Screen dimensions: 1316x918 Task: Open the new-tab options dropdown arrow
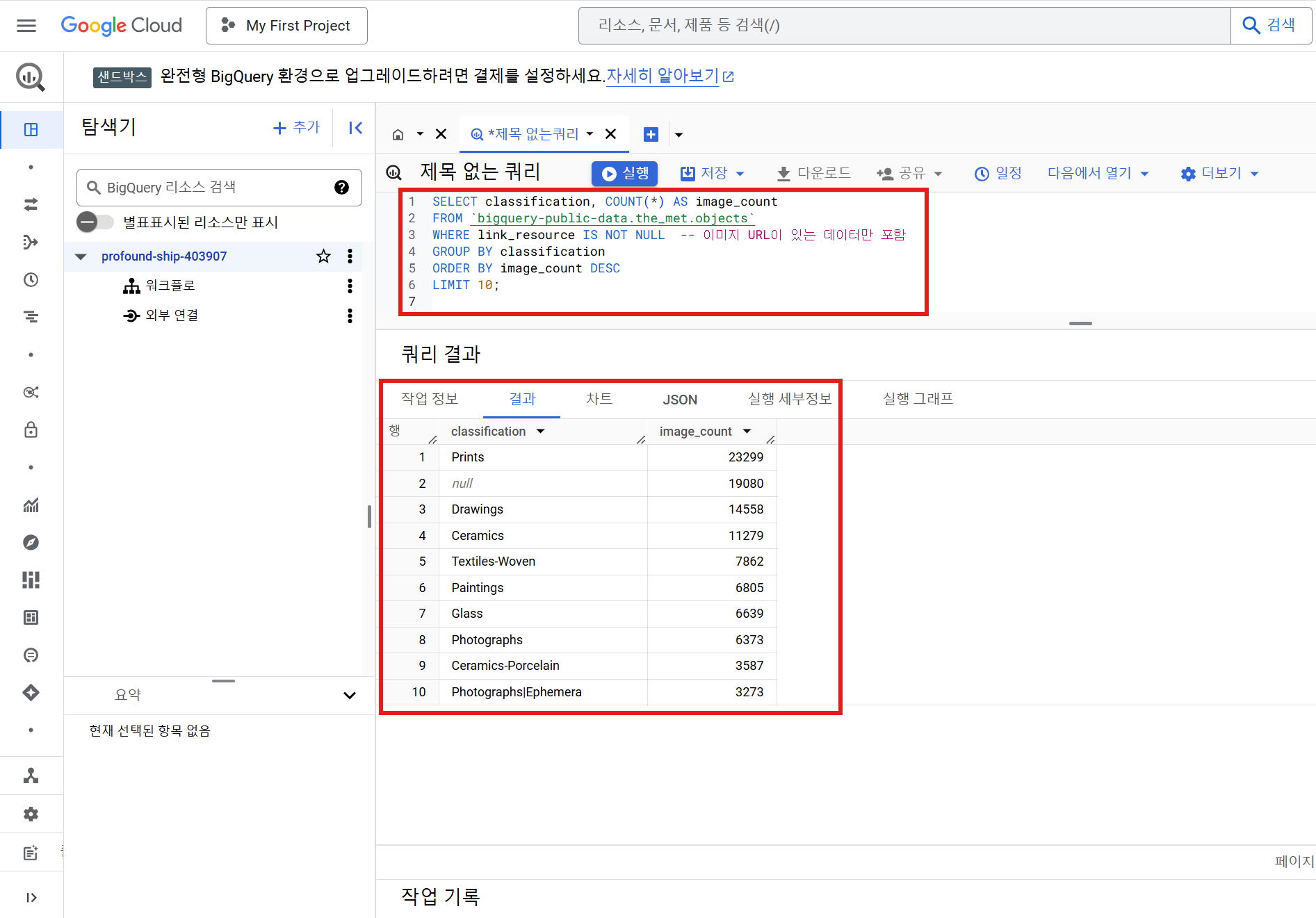pos(679,135)
